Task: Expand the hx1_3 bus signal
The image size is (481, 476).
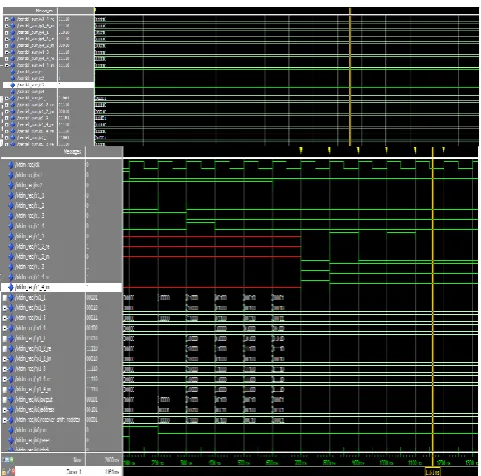Action: 5,318
